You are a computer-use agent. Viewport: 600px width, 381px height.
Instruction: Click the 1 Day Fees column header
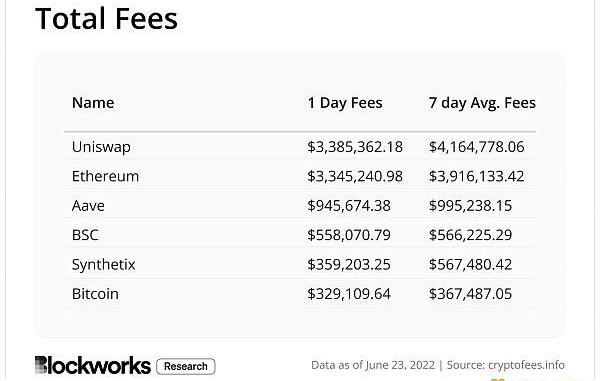[345, 103]
